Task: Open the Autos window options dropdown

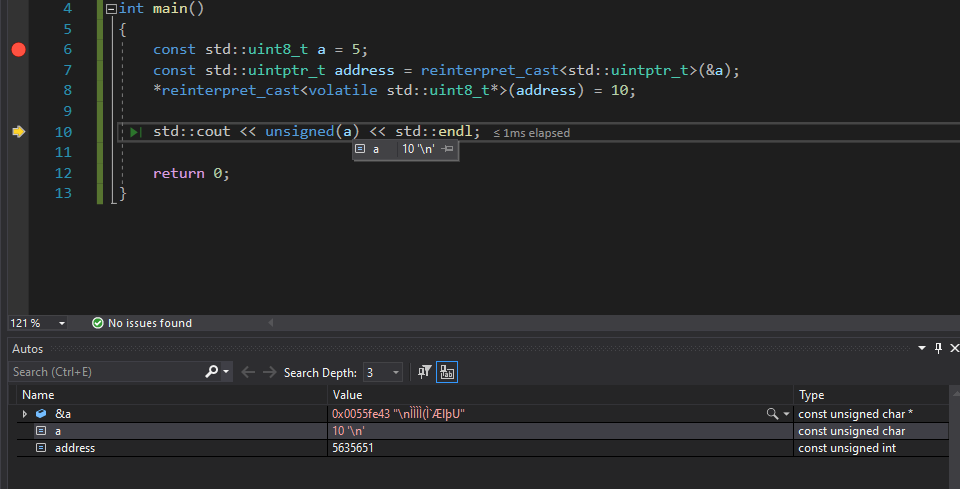Action: point(922,348)
